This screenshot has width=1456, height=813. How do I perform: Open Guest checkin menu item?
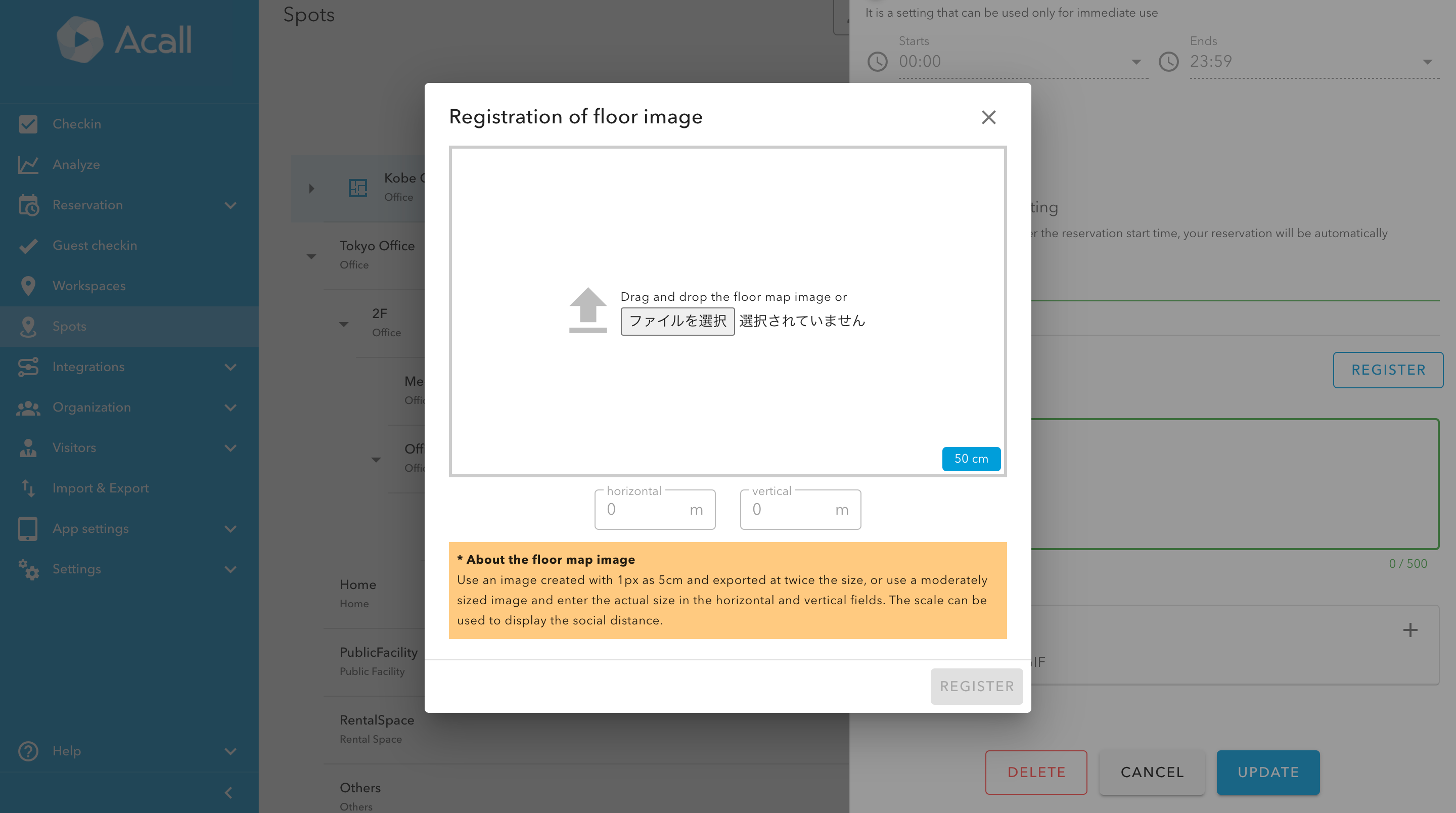click(95, 245)
